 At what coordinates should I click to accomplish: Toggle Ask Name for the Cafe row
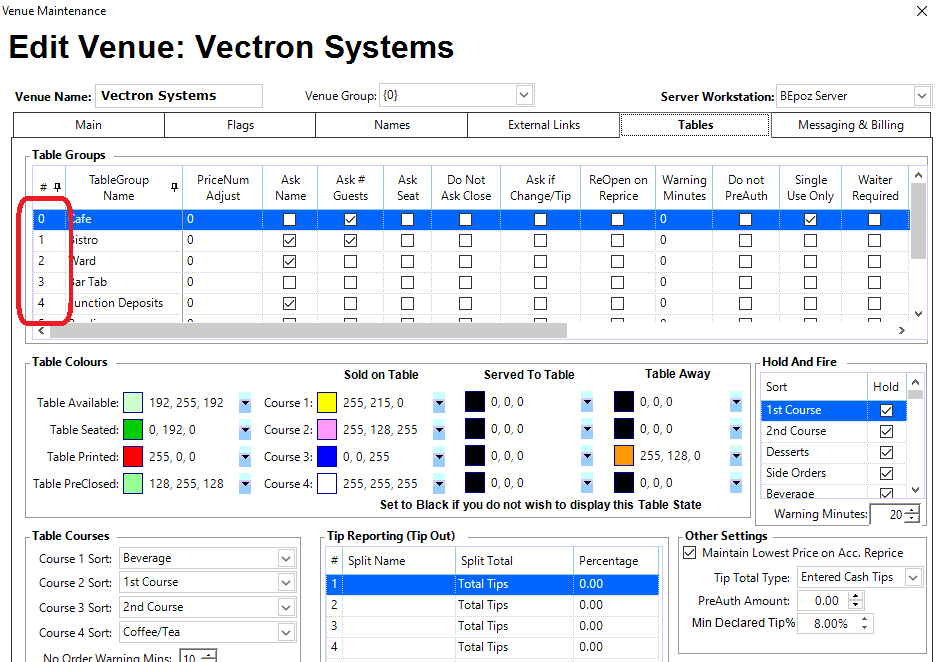point(290,220)
